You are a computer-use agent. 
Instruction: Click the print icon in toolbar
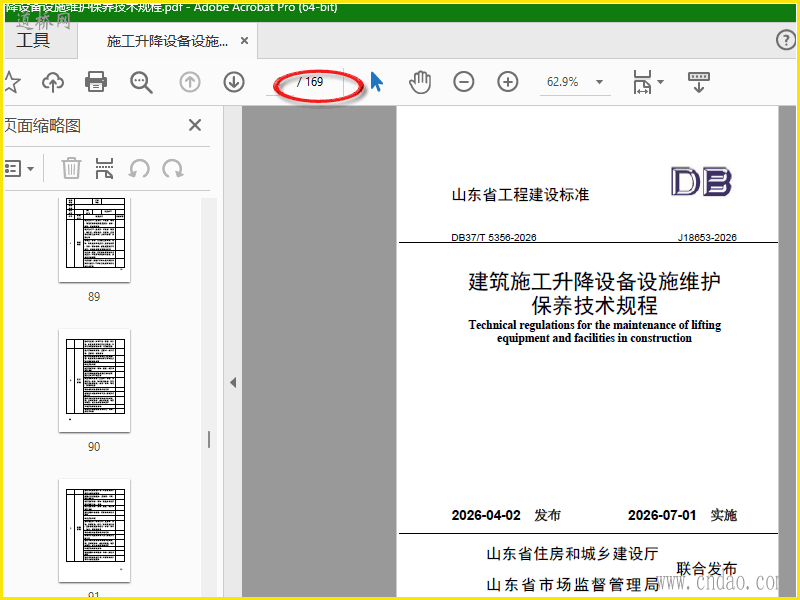96,82
